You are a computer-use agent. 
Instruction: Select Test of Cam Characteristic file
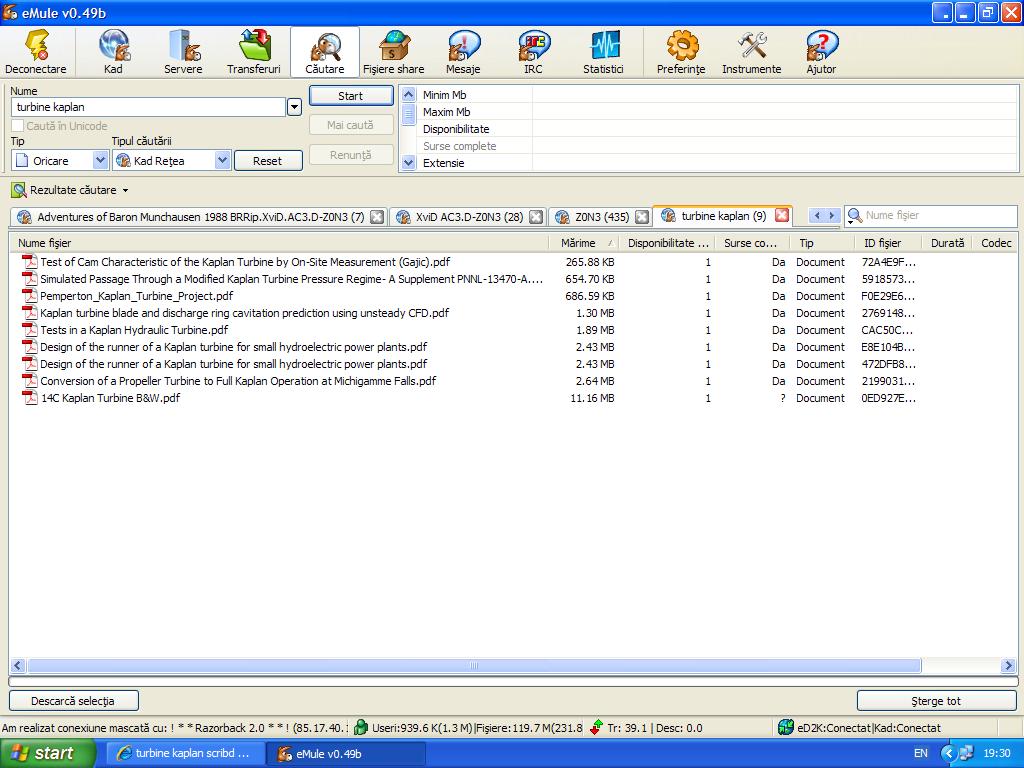(245, 262)
